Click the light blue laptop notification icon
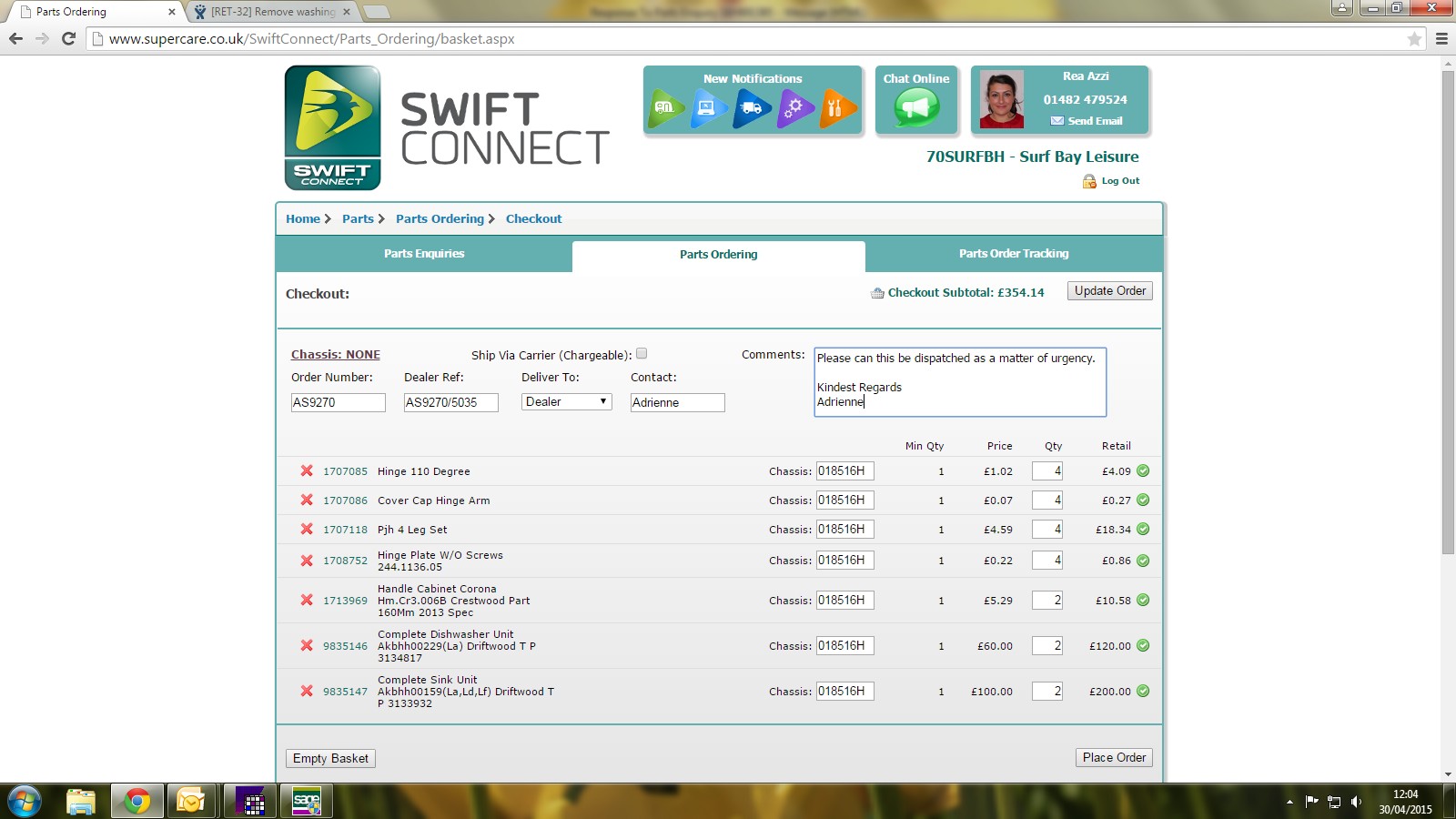 tap(707, 108)
